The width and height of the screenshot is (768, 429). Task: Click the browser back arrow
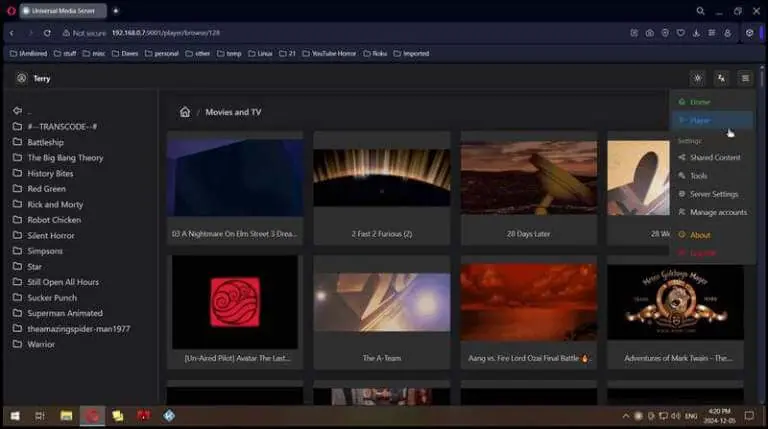tap(12, 33)
